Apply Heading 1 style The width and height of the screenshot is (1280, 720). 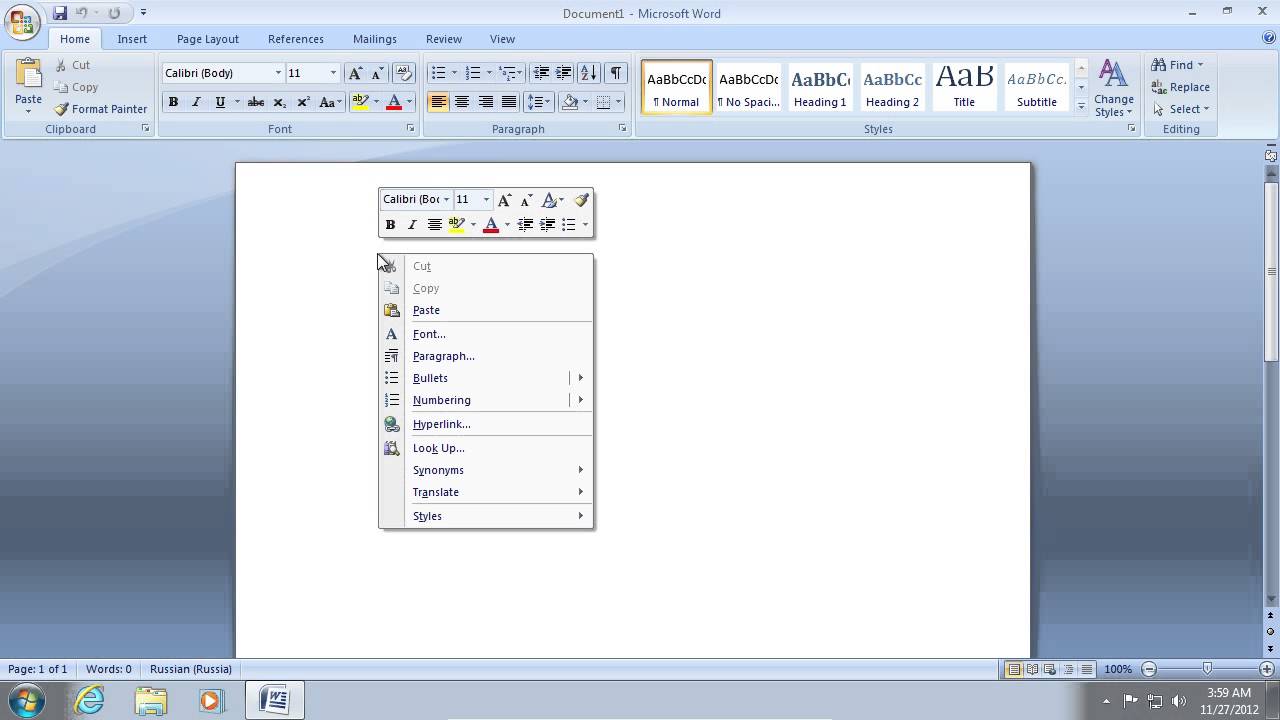pyautogui.click(x=820, y=87)
